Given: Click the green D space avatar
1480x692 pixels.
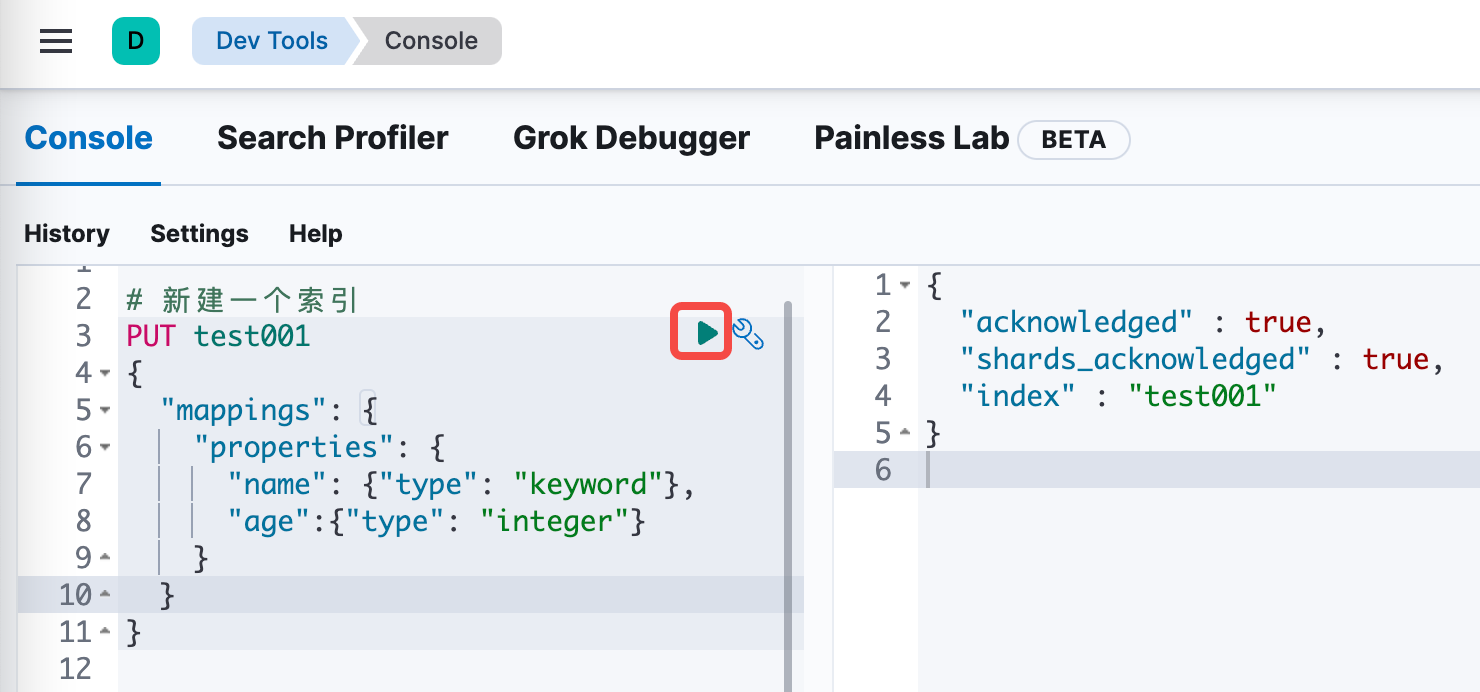Looking at the screenshot, I should tap(136, 41).
